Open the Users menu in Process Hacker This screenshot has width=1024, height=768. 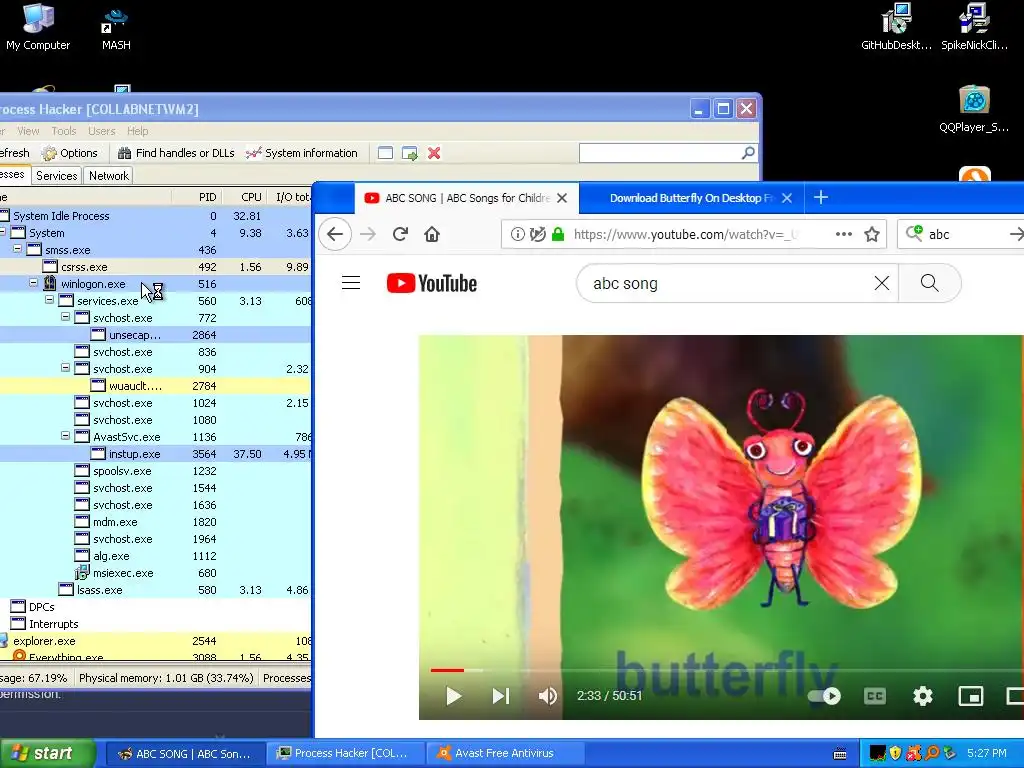pos(101,131)
